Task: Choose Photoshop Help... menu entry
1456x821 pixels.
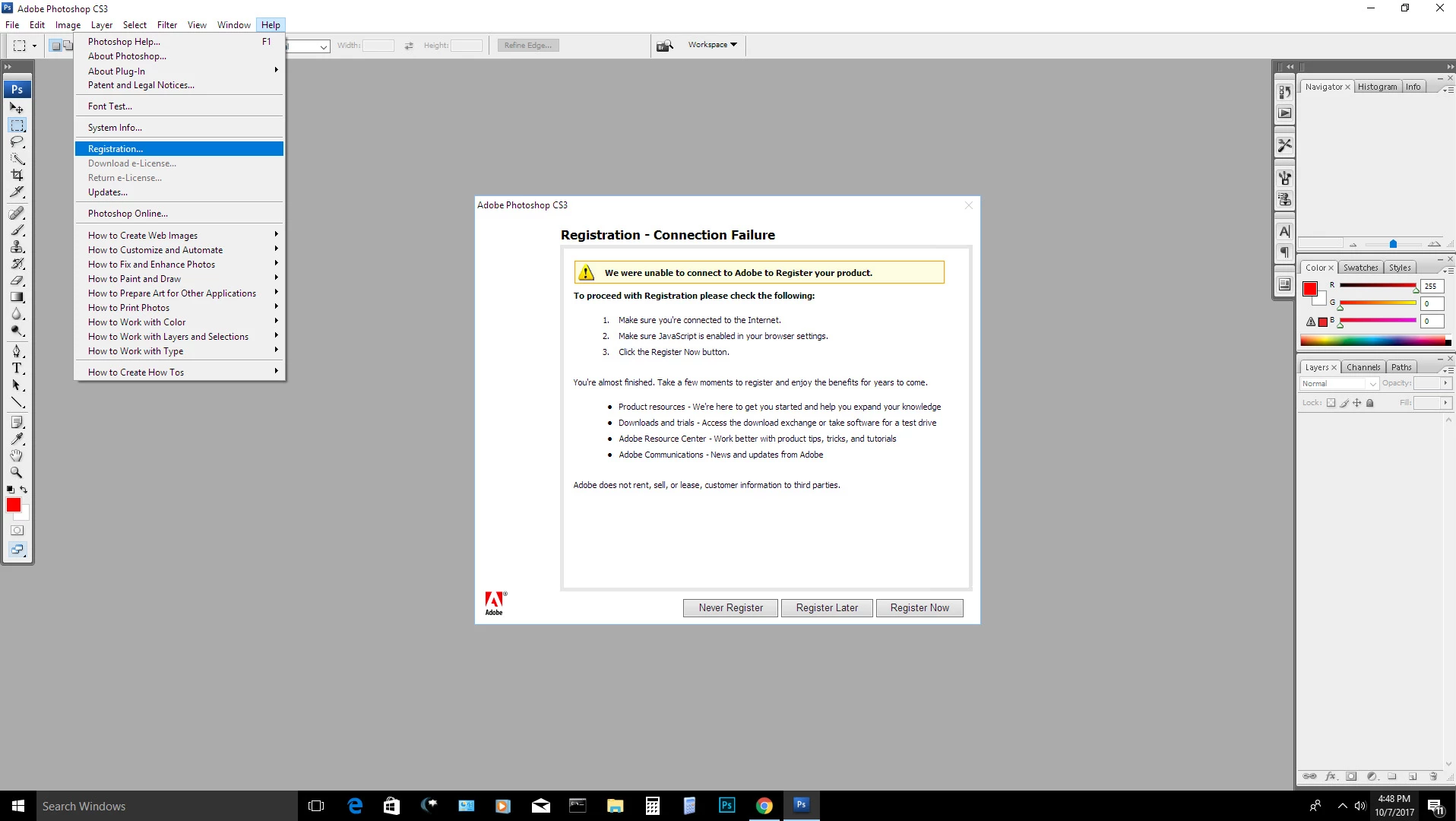Action: 179,42
